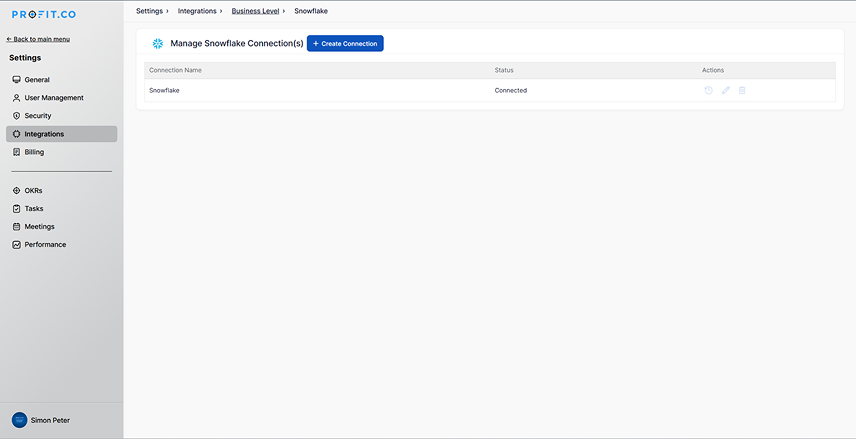Click the Tasks clipboard icon
856x439 pixels.
[x=16, y=209]
